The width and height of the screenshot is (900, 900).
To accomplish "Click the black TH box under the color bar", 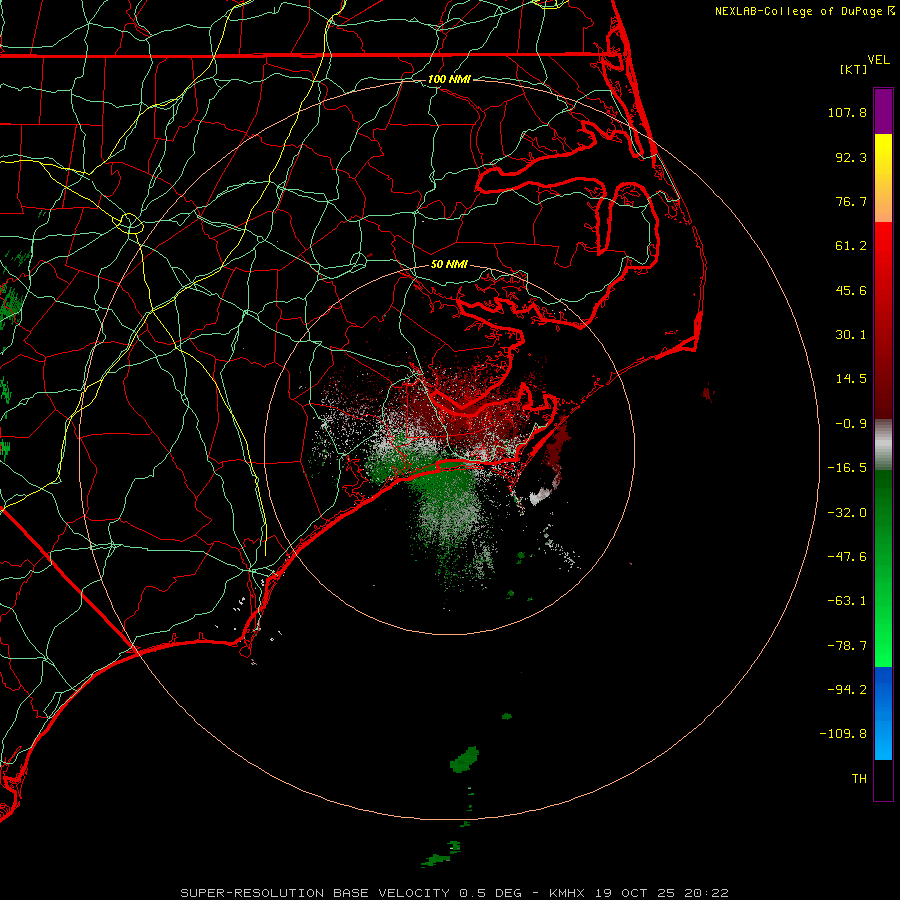I will click(x=883, y=780).
